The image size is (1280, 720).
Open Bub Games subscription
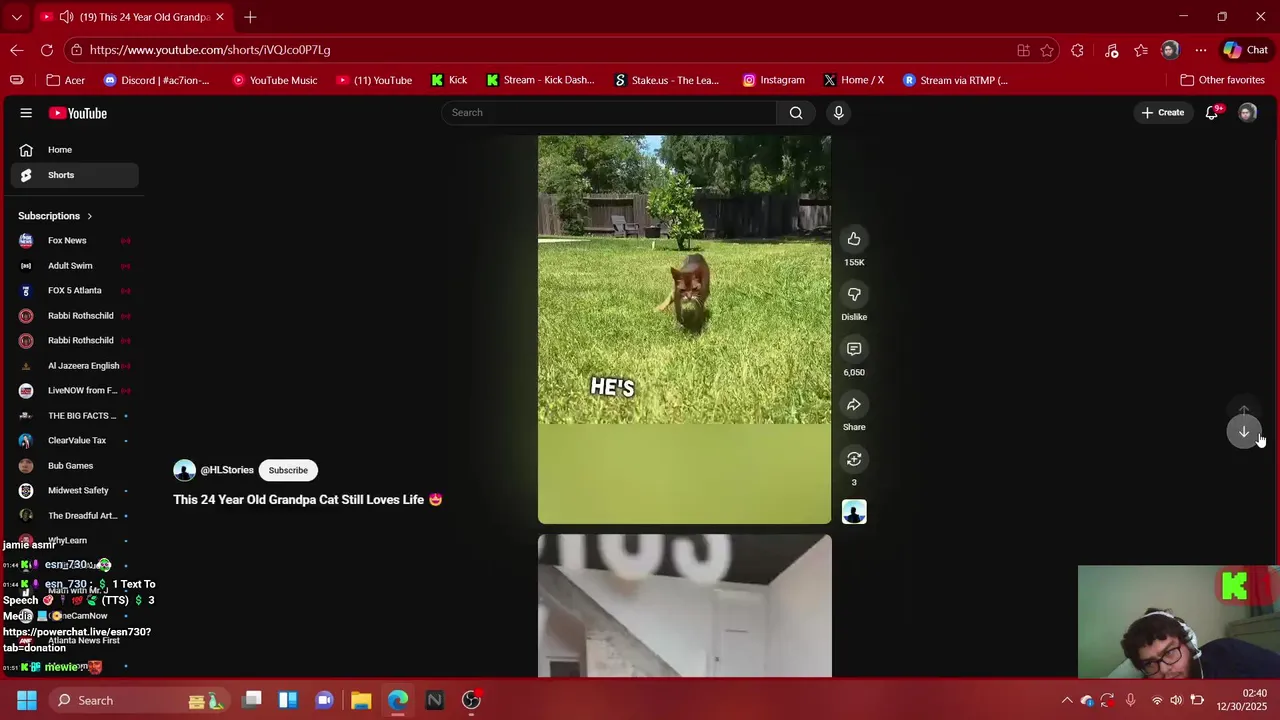[75, 466]
